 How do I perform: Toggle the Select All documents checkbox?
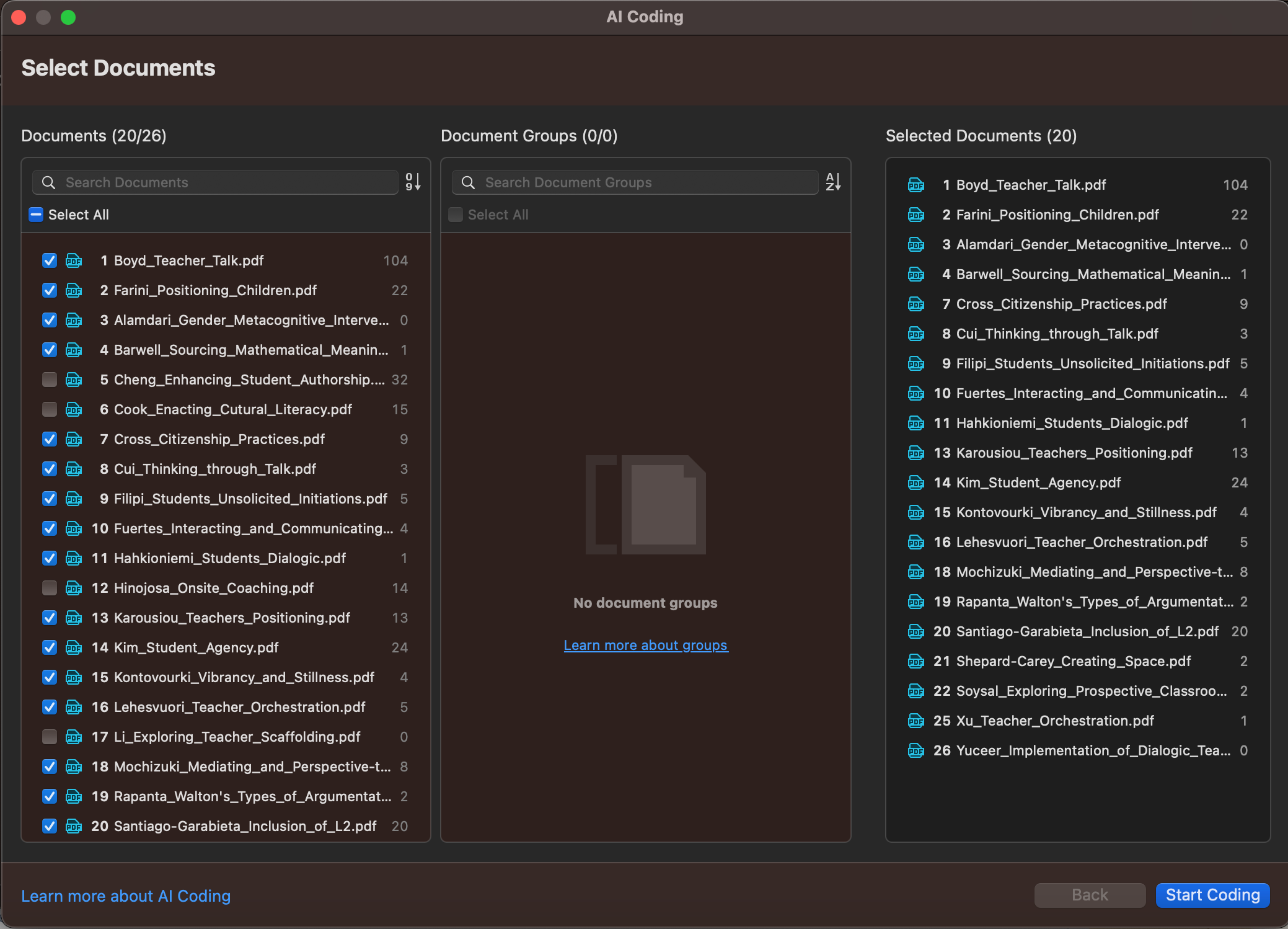(36, 215)
